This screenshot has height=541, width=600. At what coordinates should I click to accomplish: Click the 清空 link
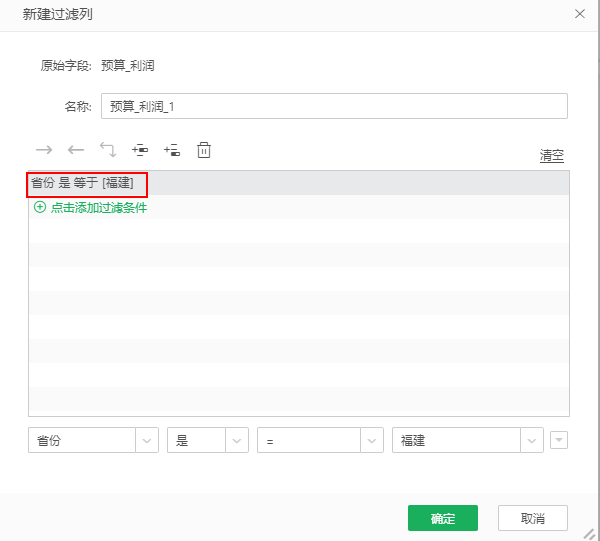coord(552,155)
